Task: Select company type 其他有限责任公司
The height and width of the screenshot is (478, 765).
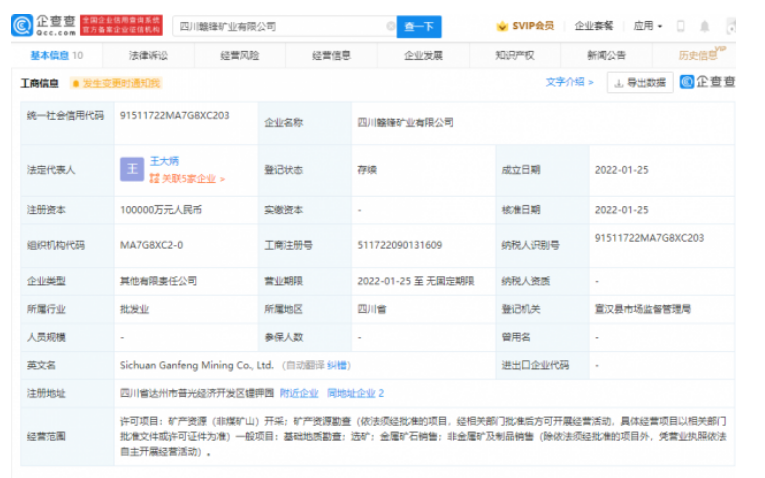Action: (x=159, y=281)
